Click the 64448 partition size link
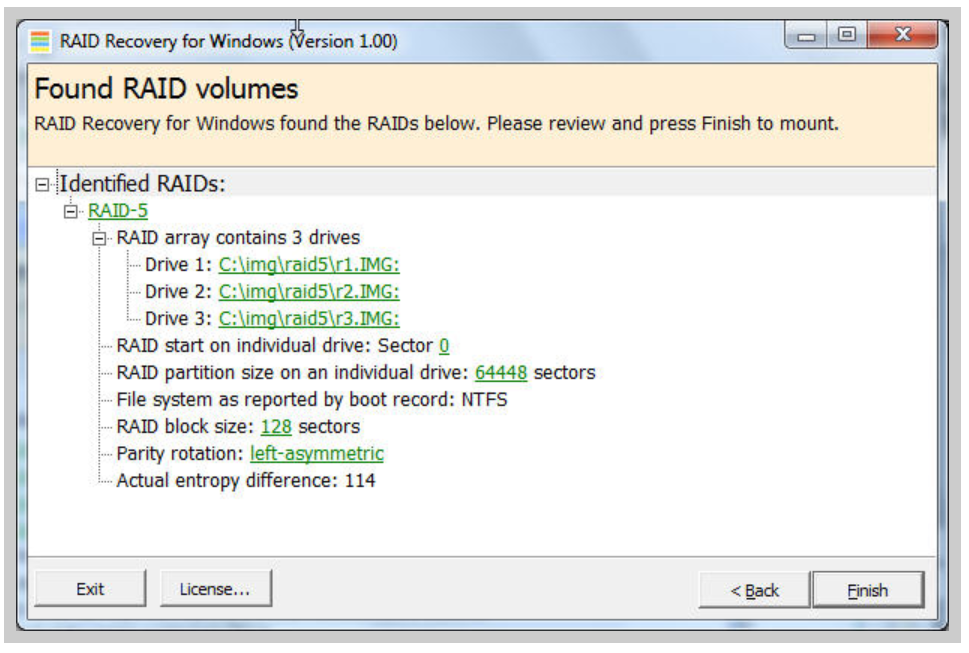The image size is (969, 653). tap(501, 373)
